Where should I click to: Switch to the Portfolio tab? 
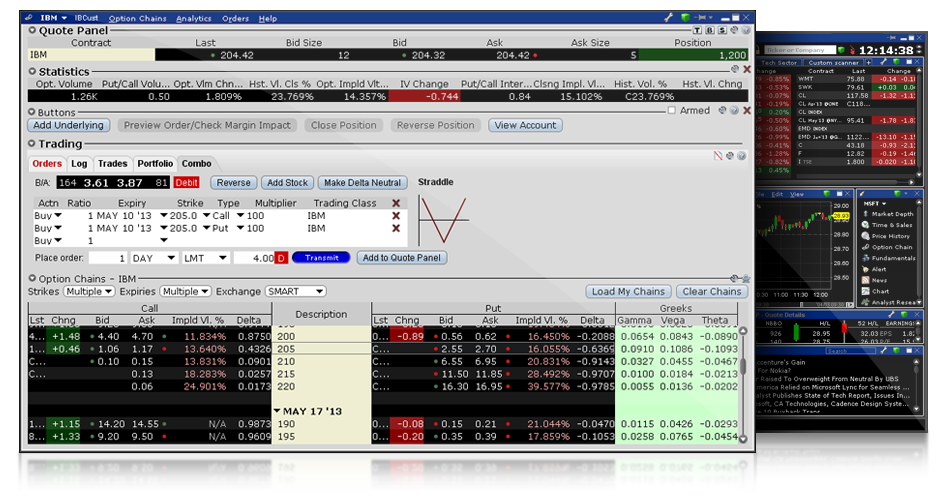(155, 163)
